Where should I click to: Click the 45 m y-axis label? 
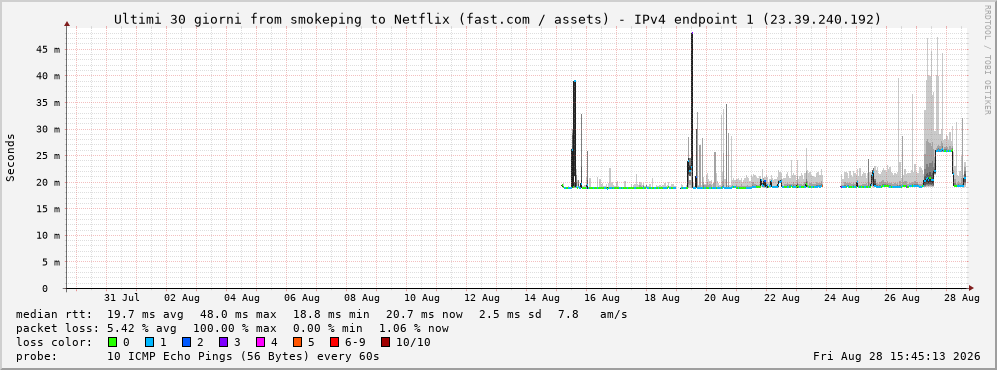(50, 49)
